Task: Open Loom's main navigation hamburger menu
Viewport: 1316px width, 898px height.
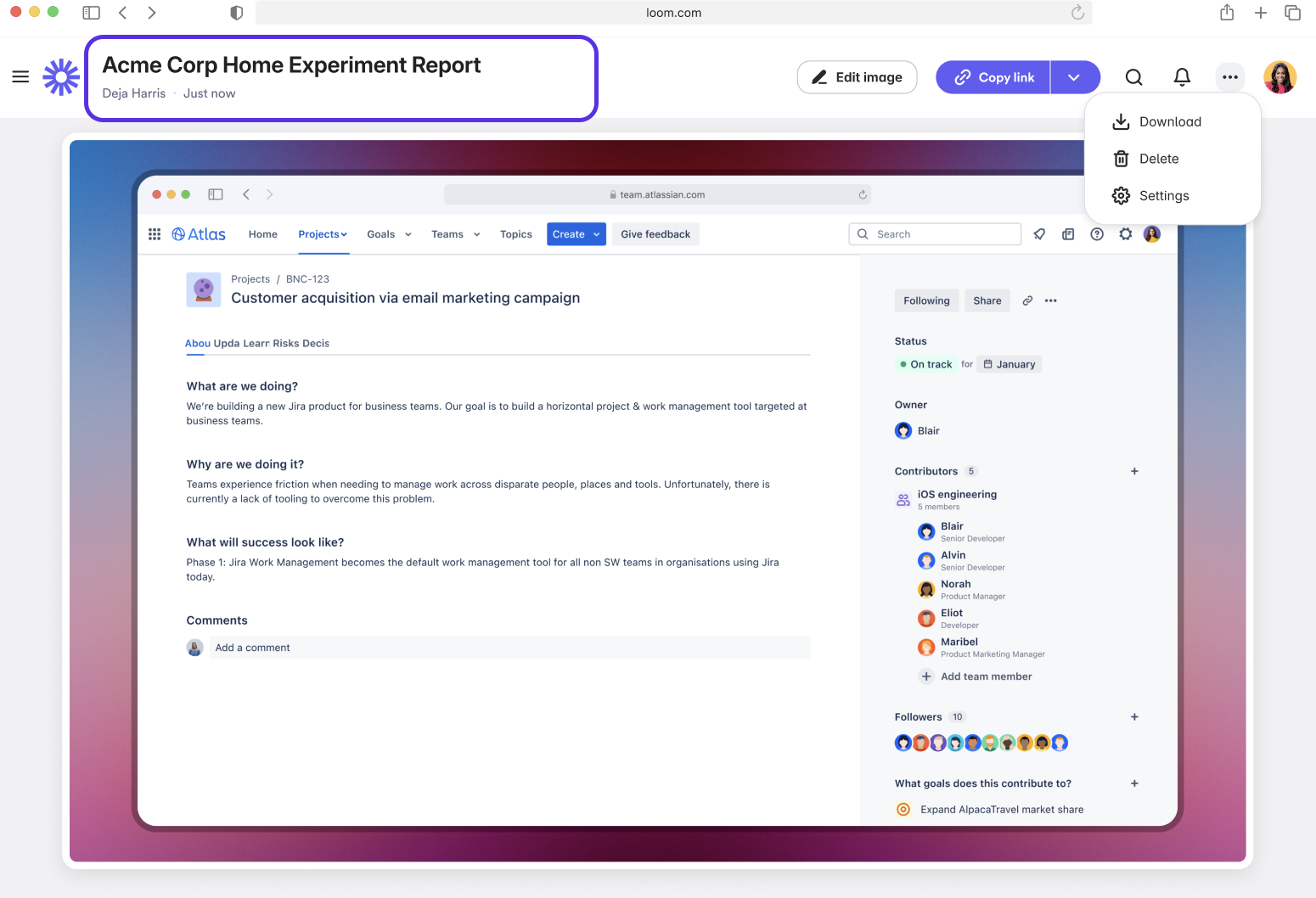Action: 20,76
